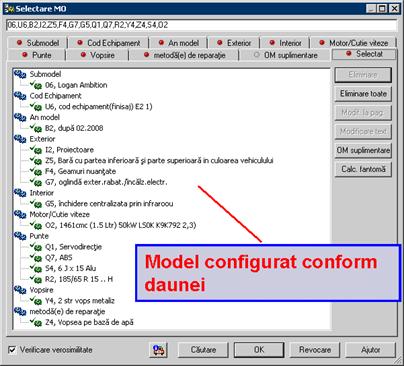Click the checkmark icon beside I2, Proiectoare
This screenshot has height=366, width=404.
36,150
